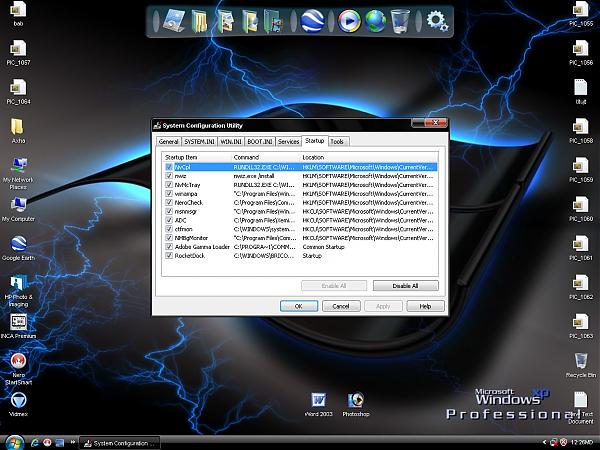Open the pictures folder in the dock
Viewport: 600px width, 450px height.
(x=225, y=21)
